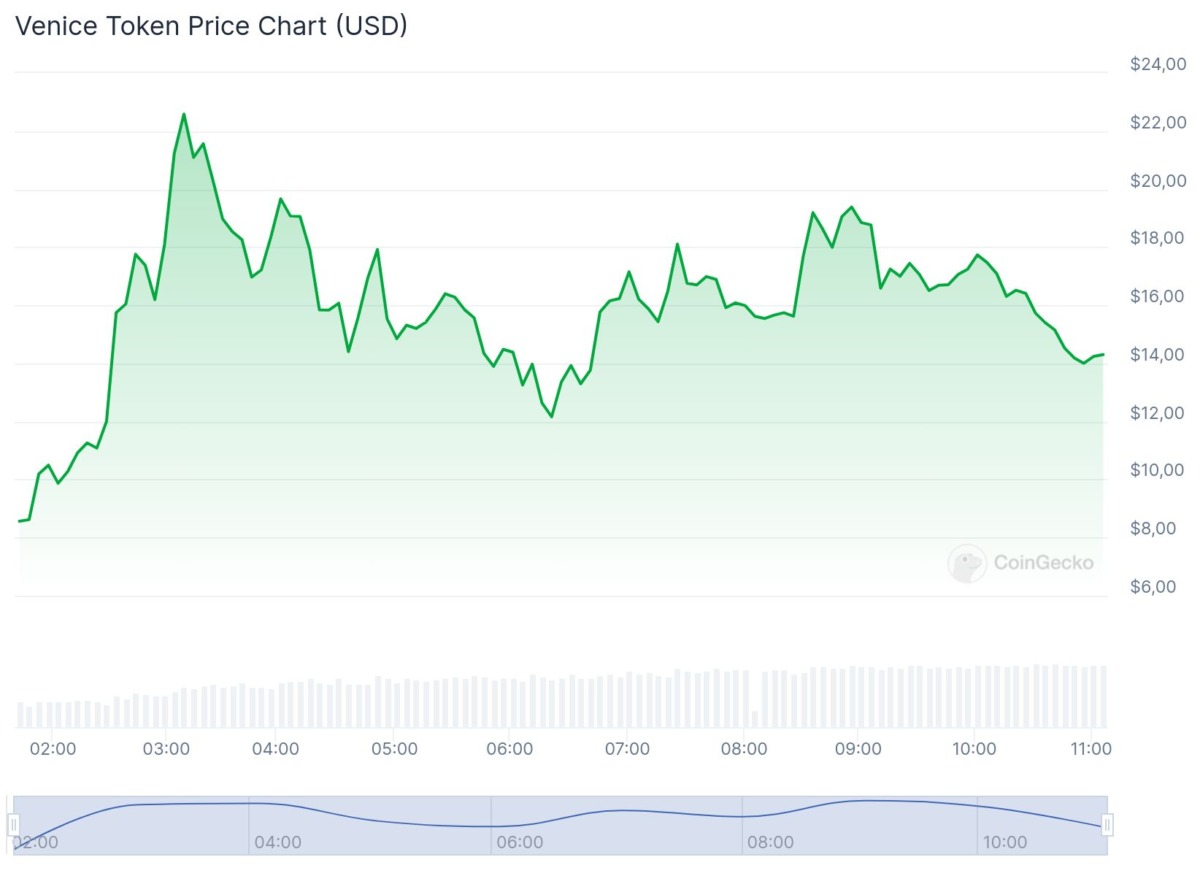Click the CoinGecko watermark text
The height and width of the screenshot is (876, 1200).
(x=1043, y=563)
